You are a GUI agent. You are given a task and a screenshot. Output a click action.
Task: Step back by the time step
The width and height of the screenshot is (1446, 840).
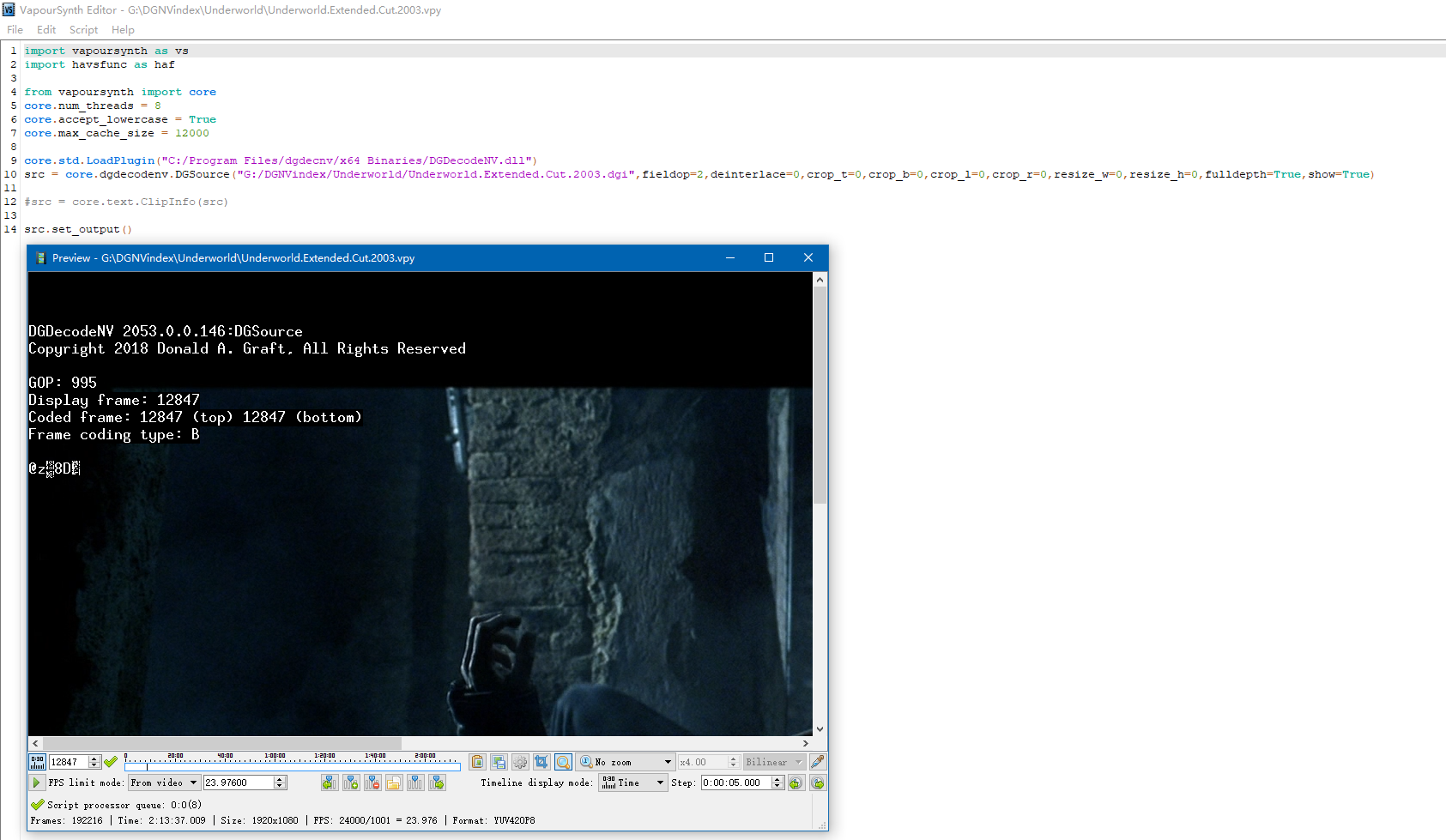pyautogui.click(x=796, y=783)
